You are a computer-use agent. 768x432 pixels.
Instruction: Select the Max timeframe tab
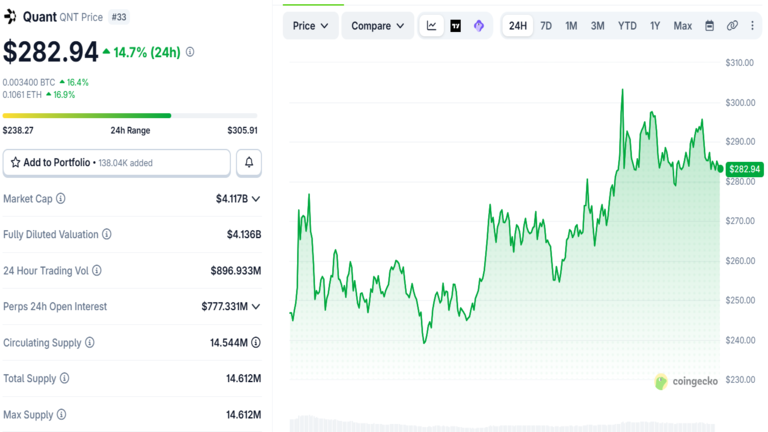coord(682,25)
